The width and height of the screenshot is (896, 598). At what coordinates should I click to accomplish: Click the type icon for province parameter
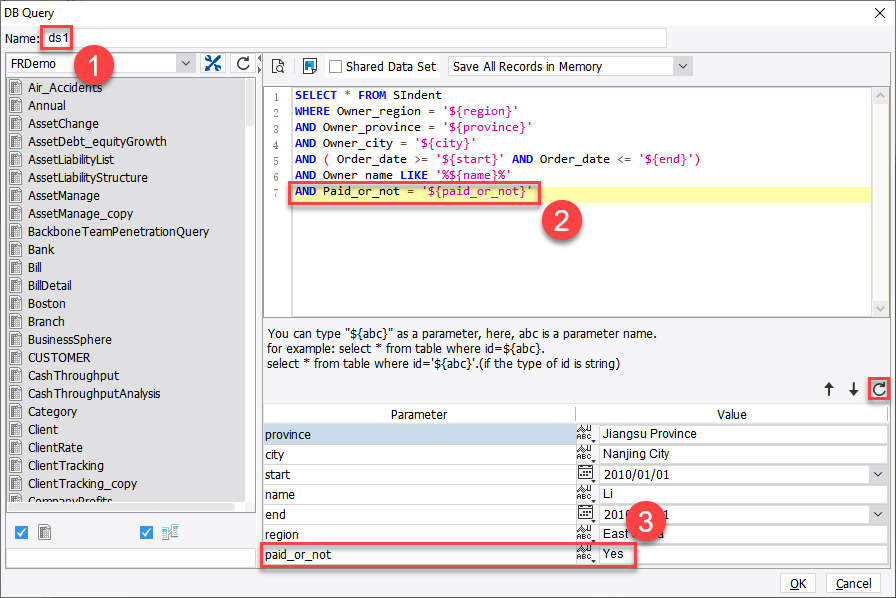(585, 434)
